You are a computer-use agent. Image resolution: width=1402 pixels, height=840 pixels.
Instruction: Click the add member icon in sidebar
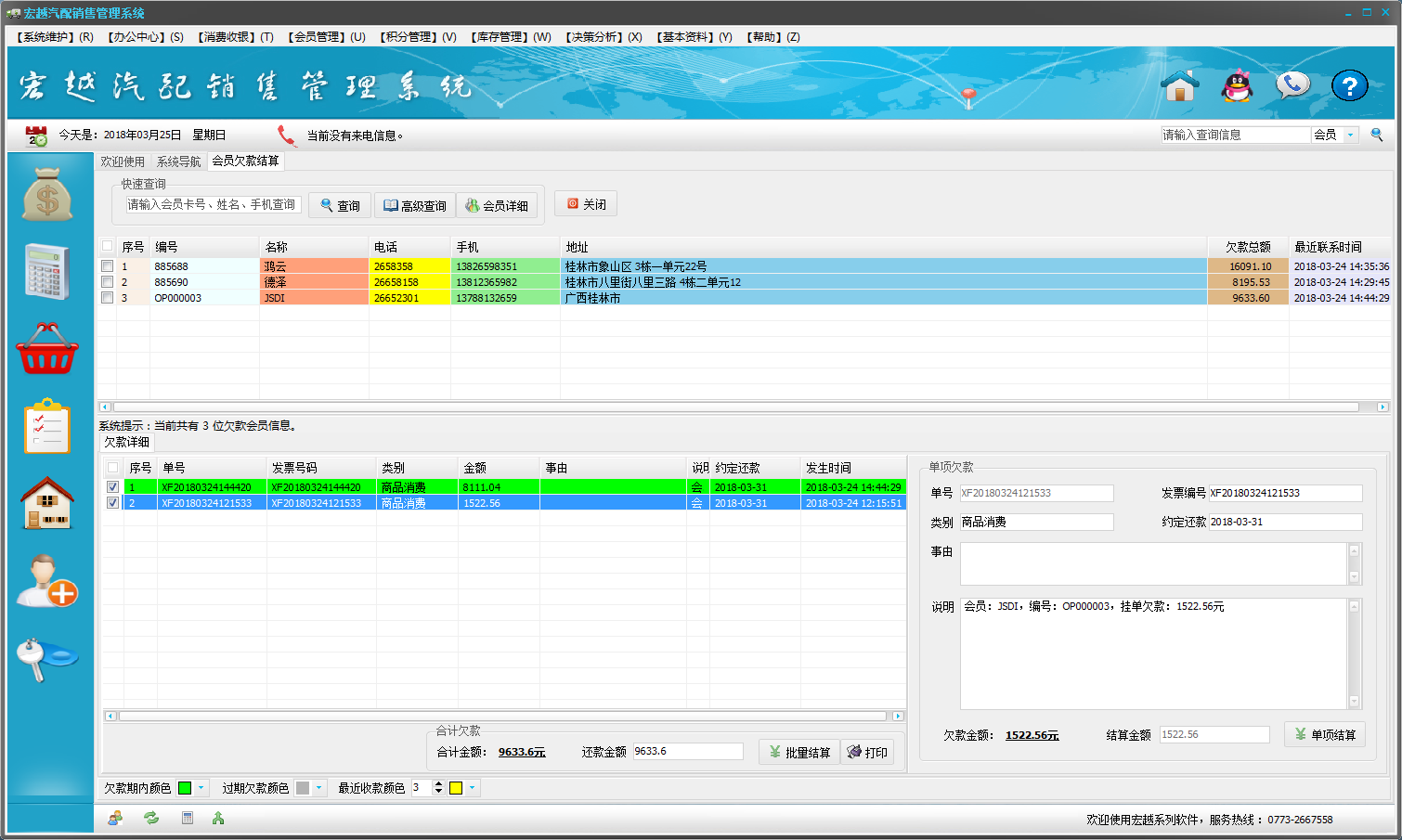47,581
